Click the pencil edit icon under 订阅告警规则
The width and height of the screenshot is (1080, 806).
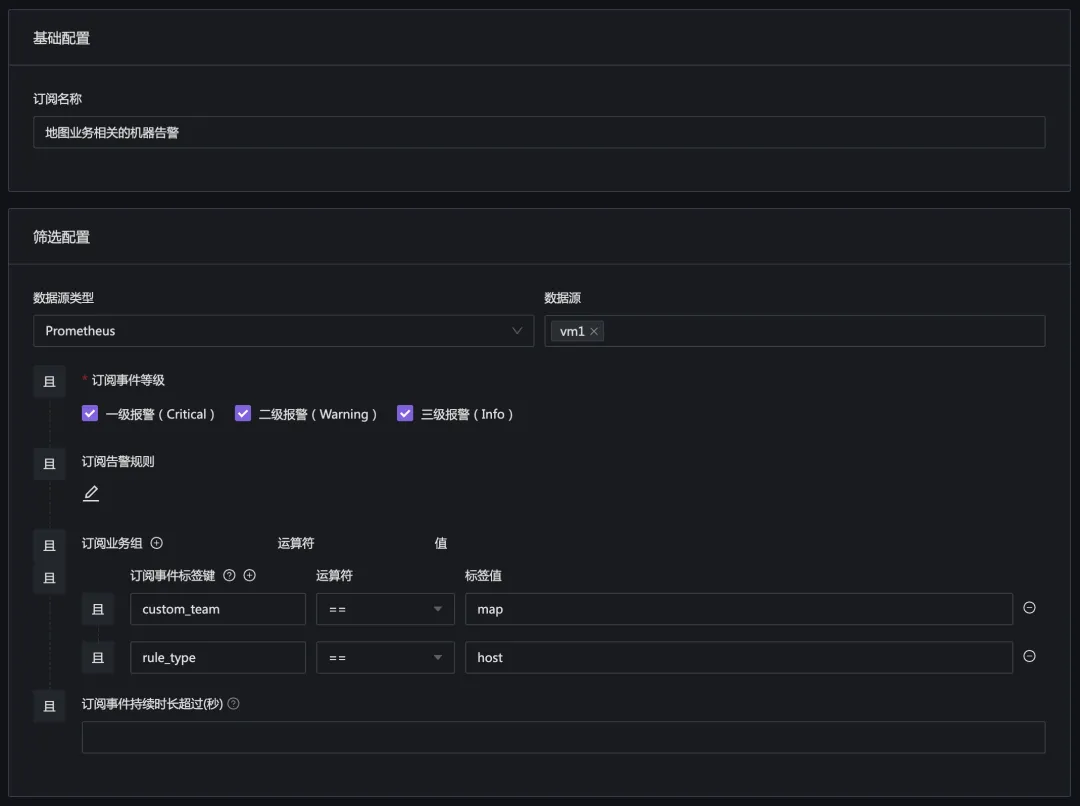click(91, 494)
